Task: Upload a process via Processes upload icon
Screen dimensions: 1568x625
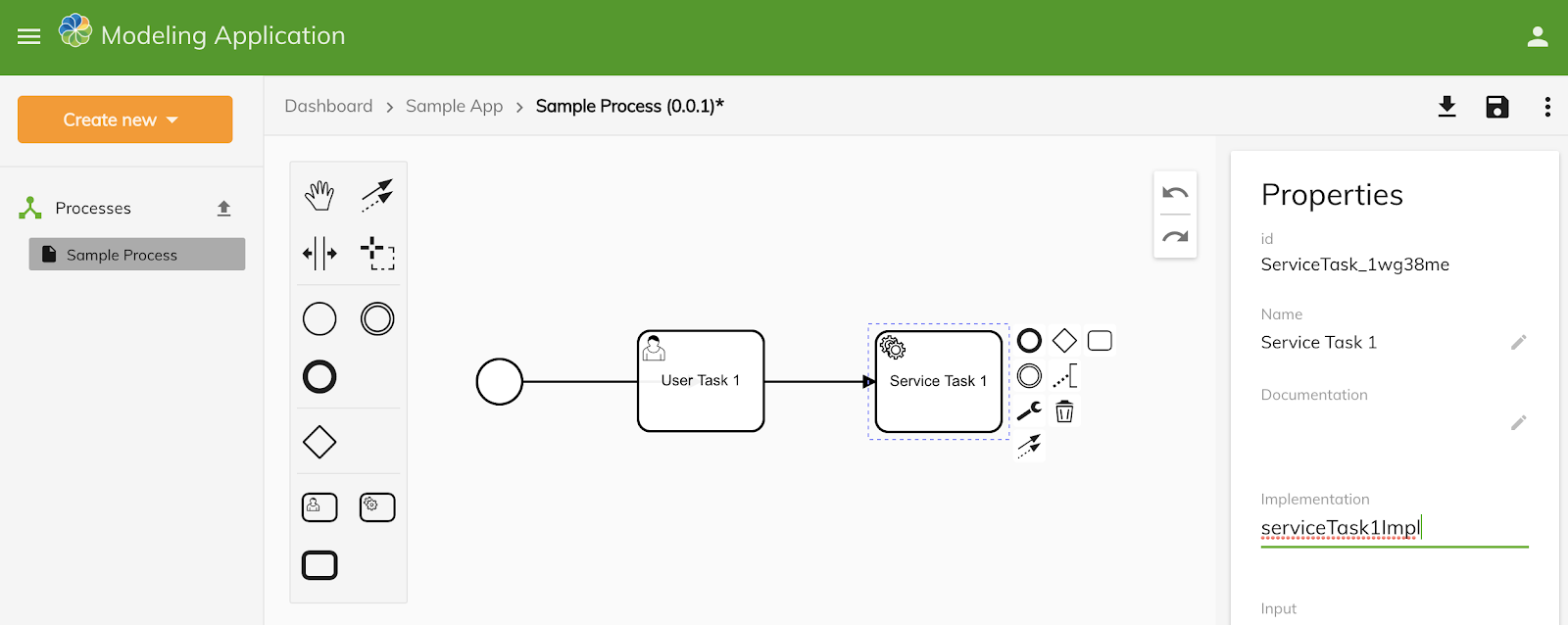Action: (223, 208)
